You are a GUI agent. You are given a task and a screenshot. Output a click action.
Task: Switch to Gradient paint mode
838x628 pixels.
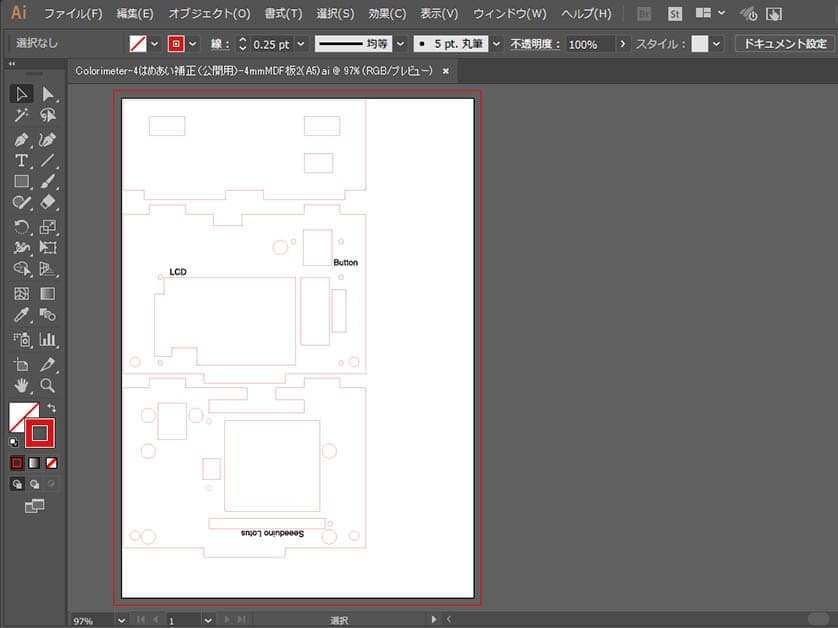(x=33, y=463)
